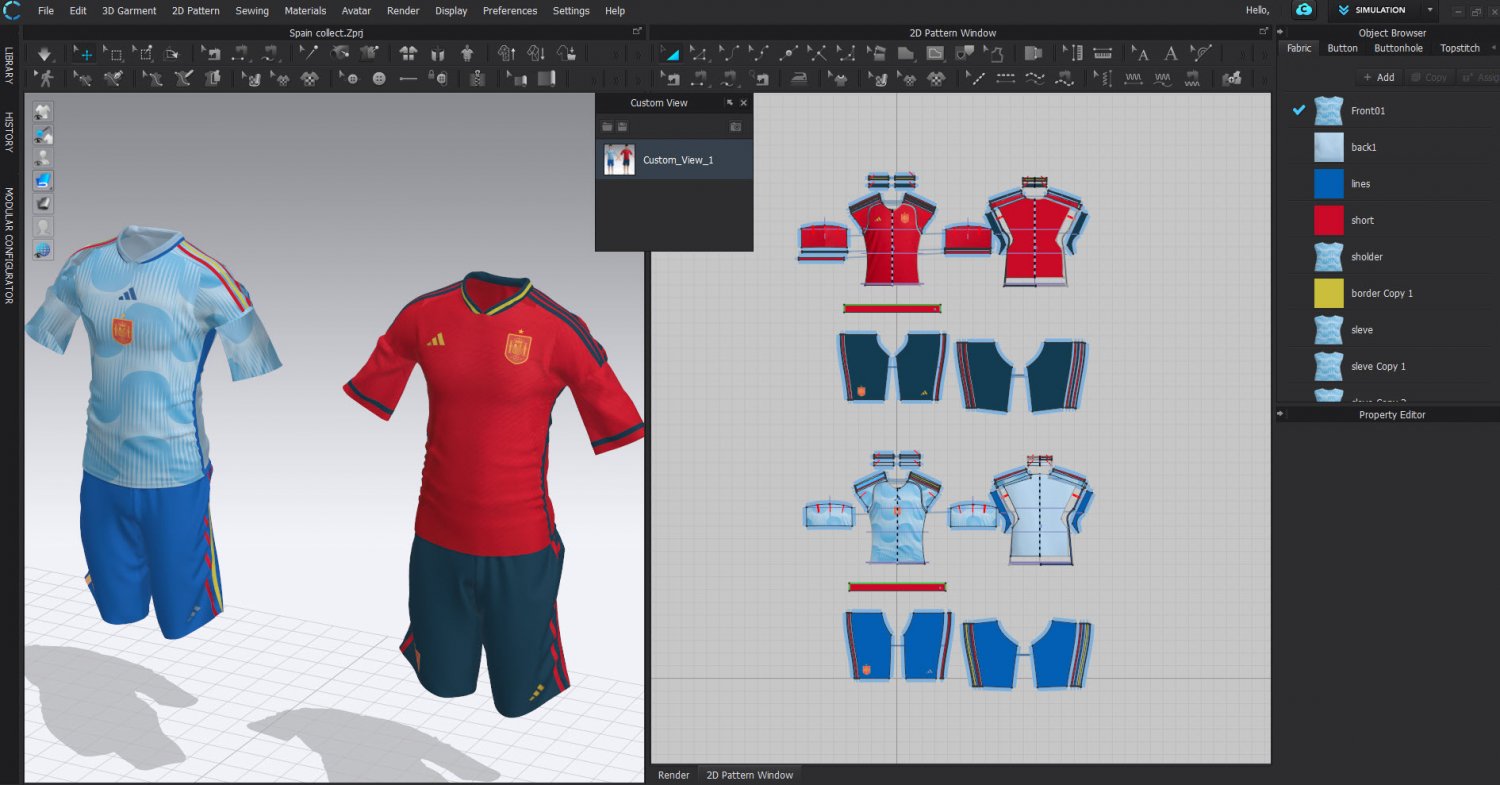Select the Segment Pucker zigzag tool
The width and height of the screenshot is (1500, 785).
1134,78
